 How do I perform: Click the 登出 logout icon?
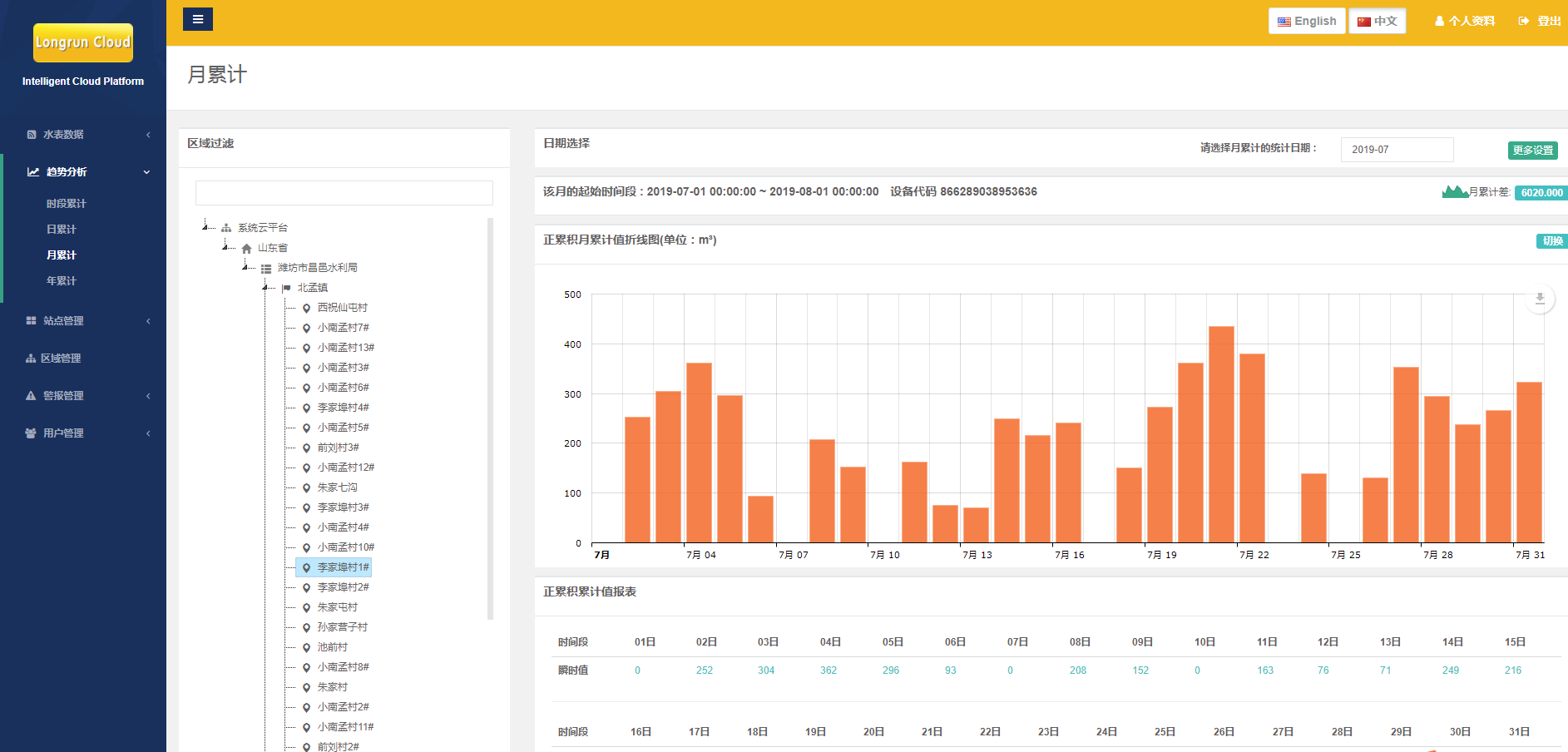pyautogui.click(x=1524, y=22)
